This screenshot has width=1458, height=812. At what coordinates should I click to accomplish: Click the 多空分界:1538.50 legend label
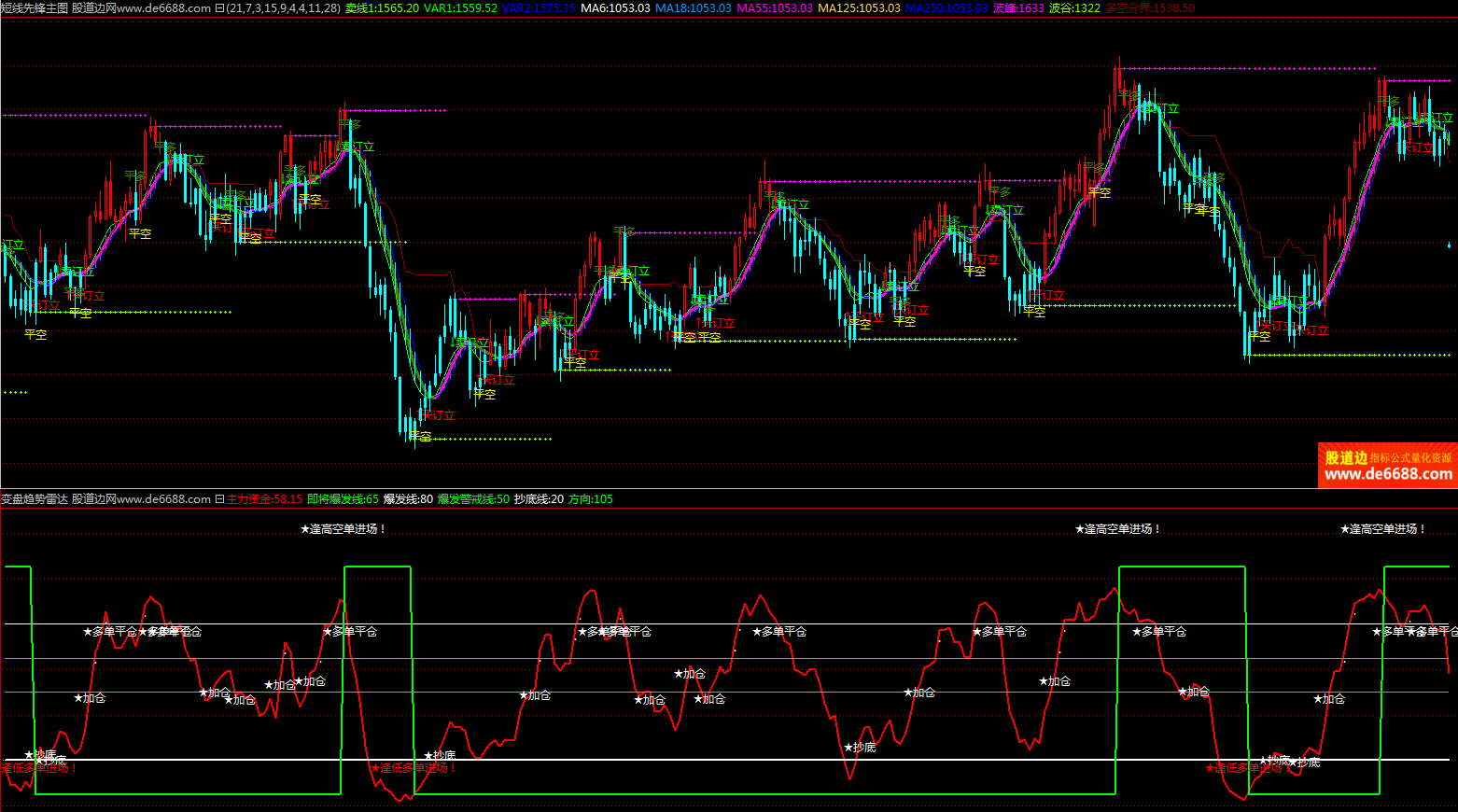[1150, 8]
